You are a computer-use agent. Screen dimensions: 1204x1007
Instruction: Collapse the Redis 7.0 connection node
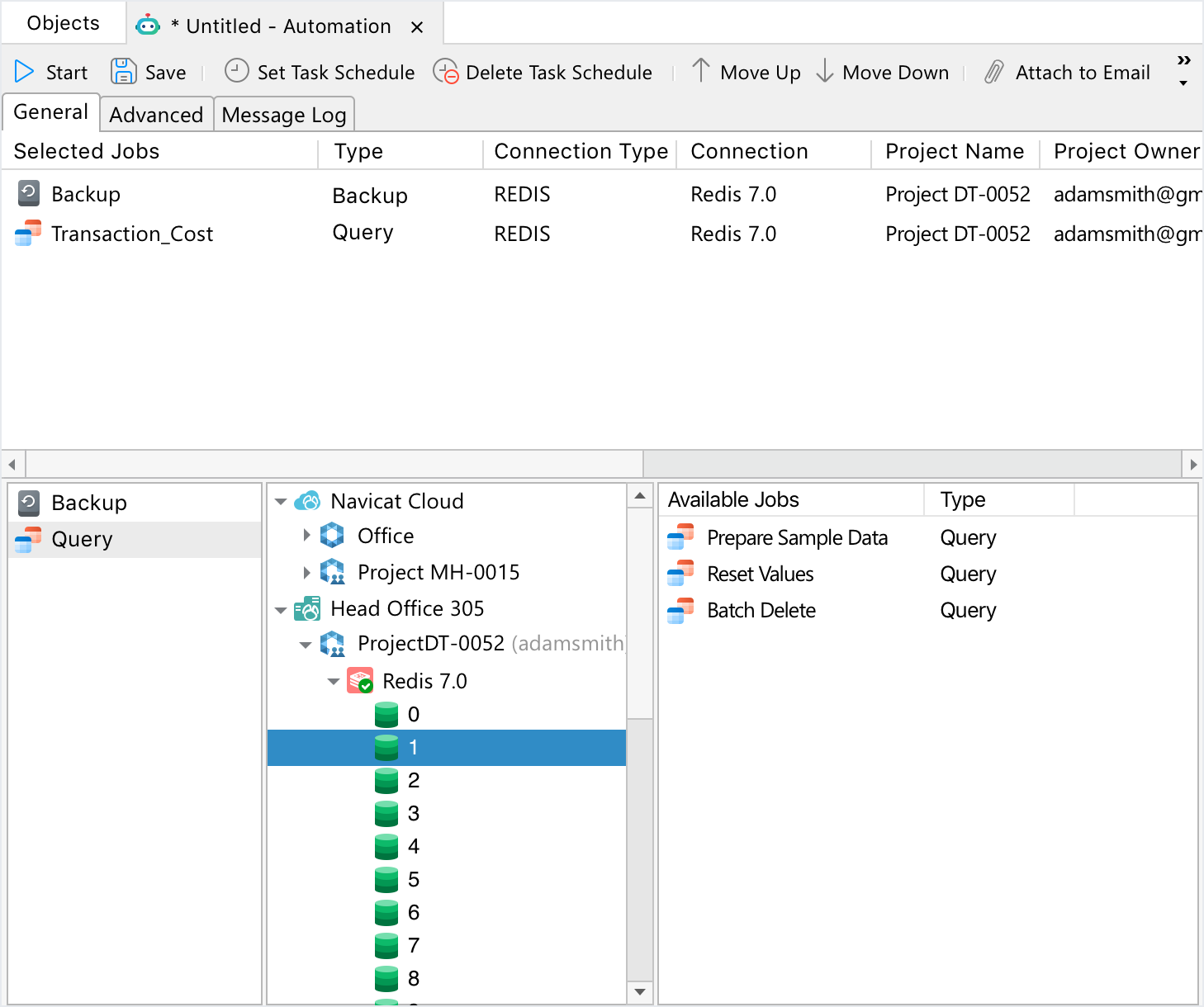point(334,681)
